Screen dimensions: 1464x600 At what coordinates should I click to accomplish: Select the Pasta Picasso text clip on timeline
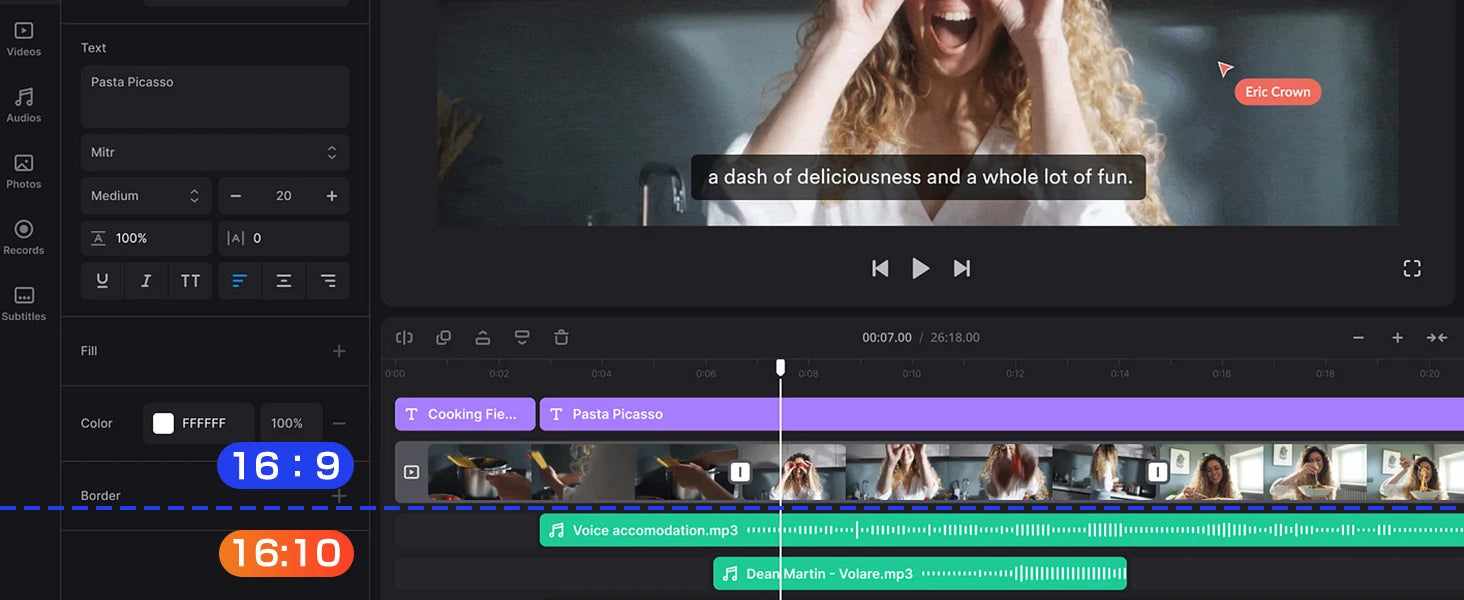[1002, 414]
